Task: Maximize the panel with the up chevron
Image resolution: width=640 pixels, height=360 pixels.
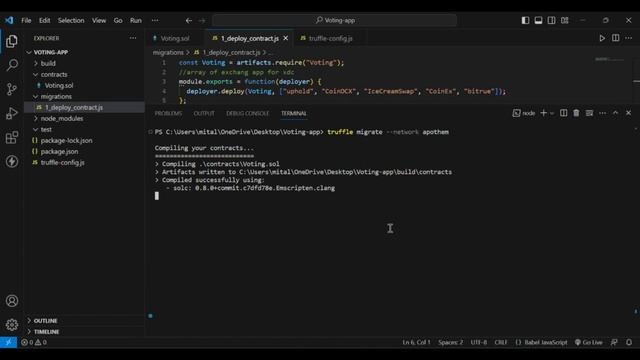Action: click(x=616, y=113)
